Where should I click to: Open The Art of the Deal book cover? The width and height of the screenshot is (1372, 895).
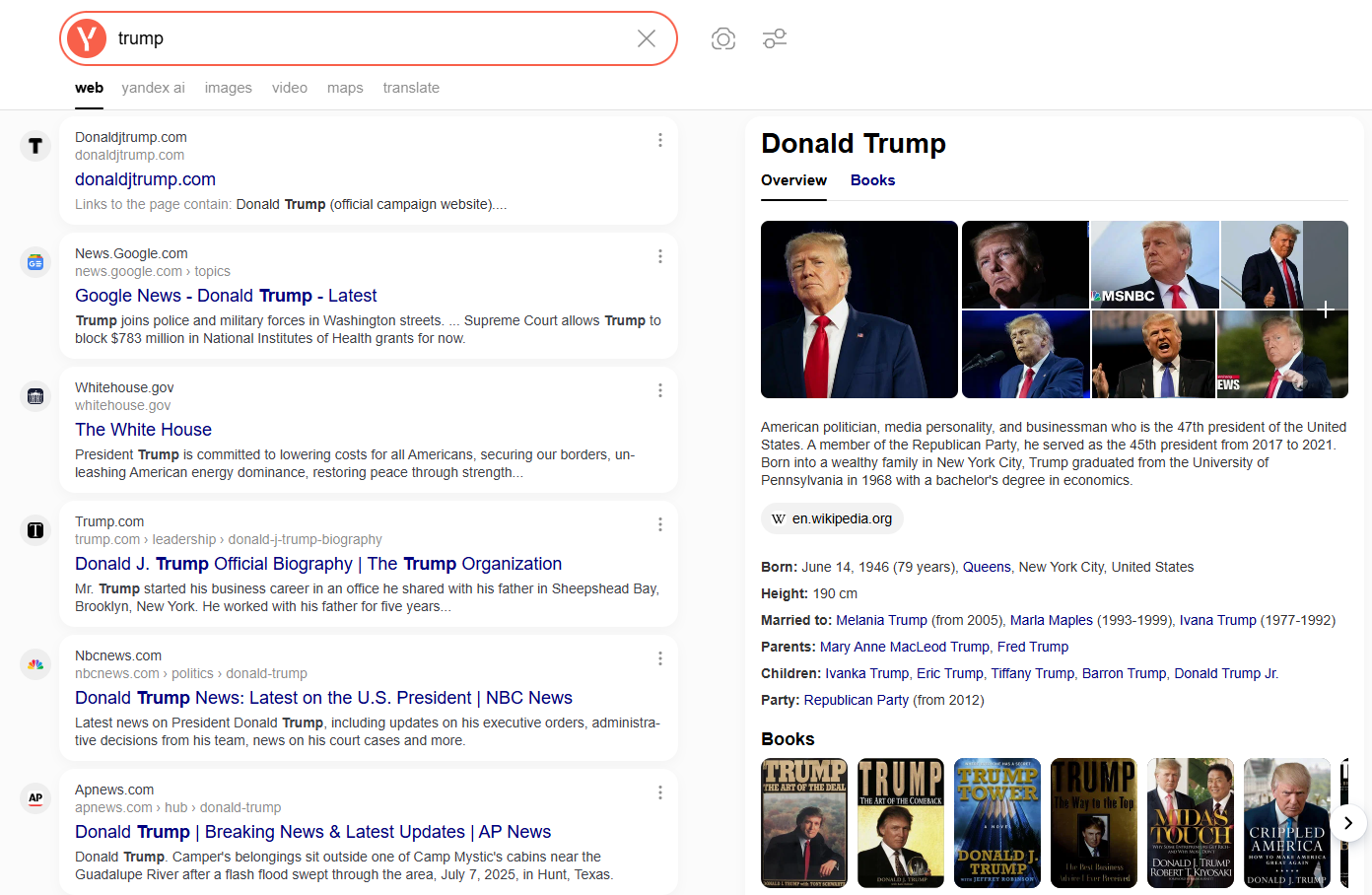[804, 823]
